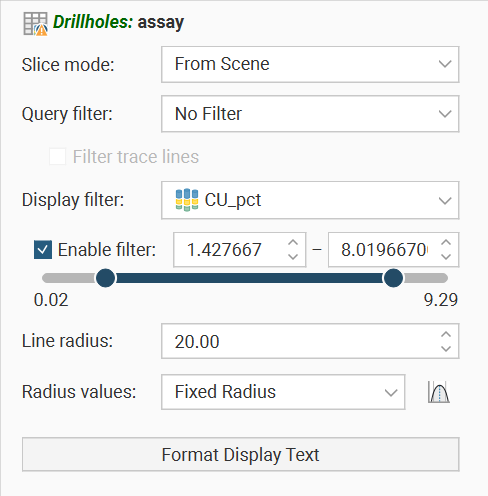Increase the maximum filter value spinner

(x=446, y=243)
